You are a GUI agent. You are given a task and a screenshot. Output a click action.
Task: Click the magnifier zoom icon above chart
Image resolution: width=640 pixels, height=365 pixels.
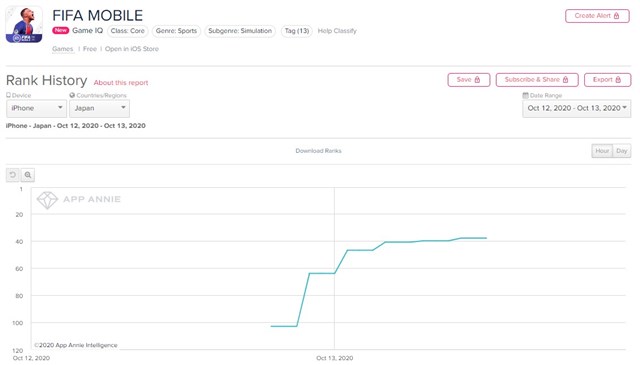tap(28, 175)
